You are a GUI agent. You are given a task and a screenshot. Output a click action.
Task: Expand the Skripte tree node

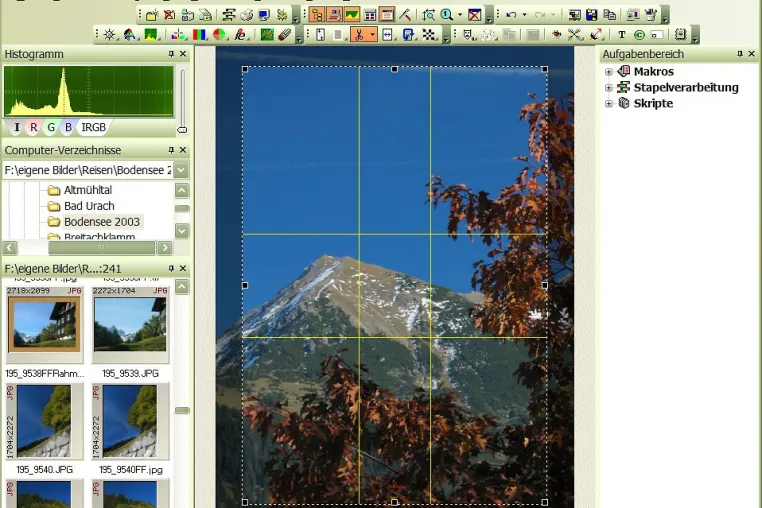(609, 104)
